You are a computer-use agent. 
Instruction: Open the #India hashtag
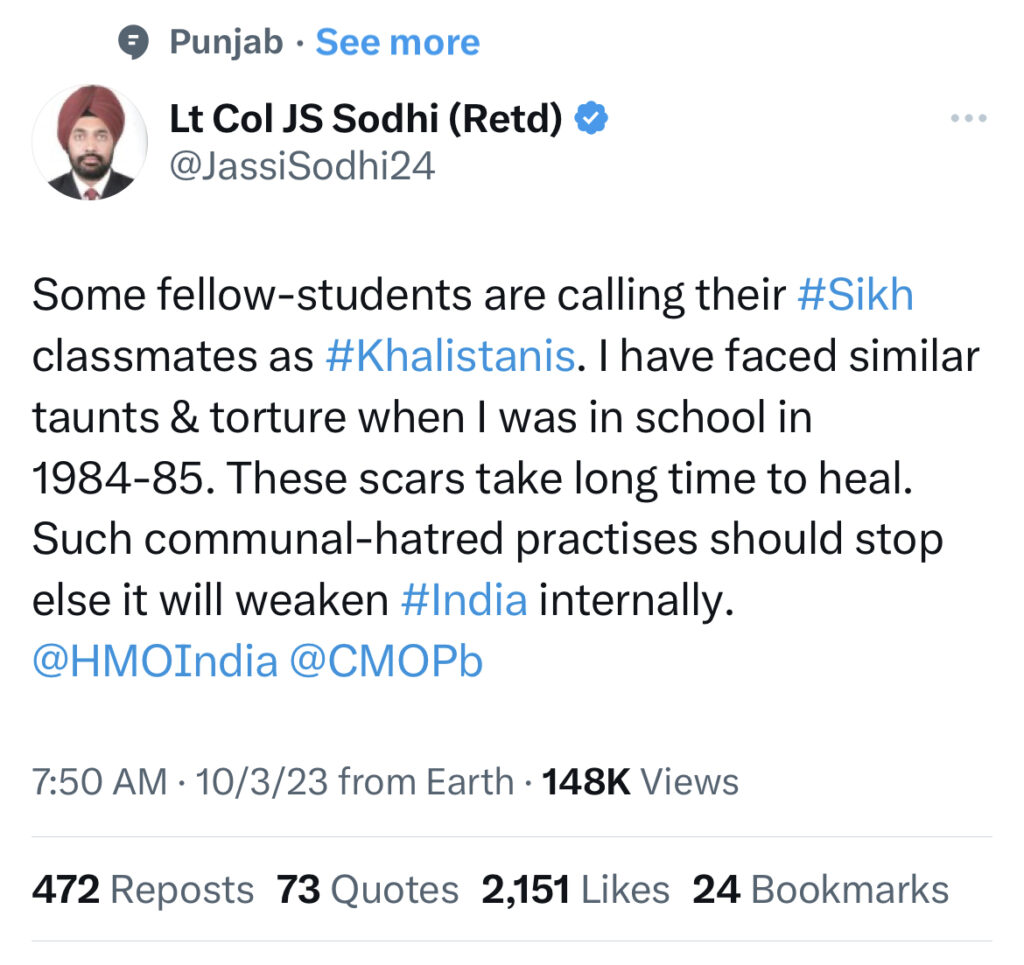click(463, 600)
